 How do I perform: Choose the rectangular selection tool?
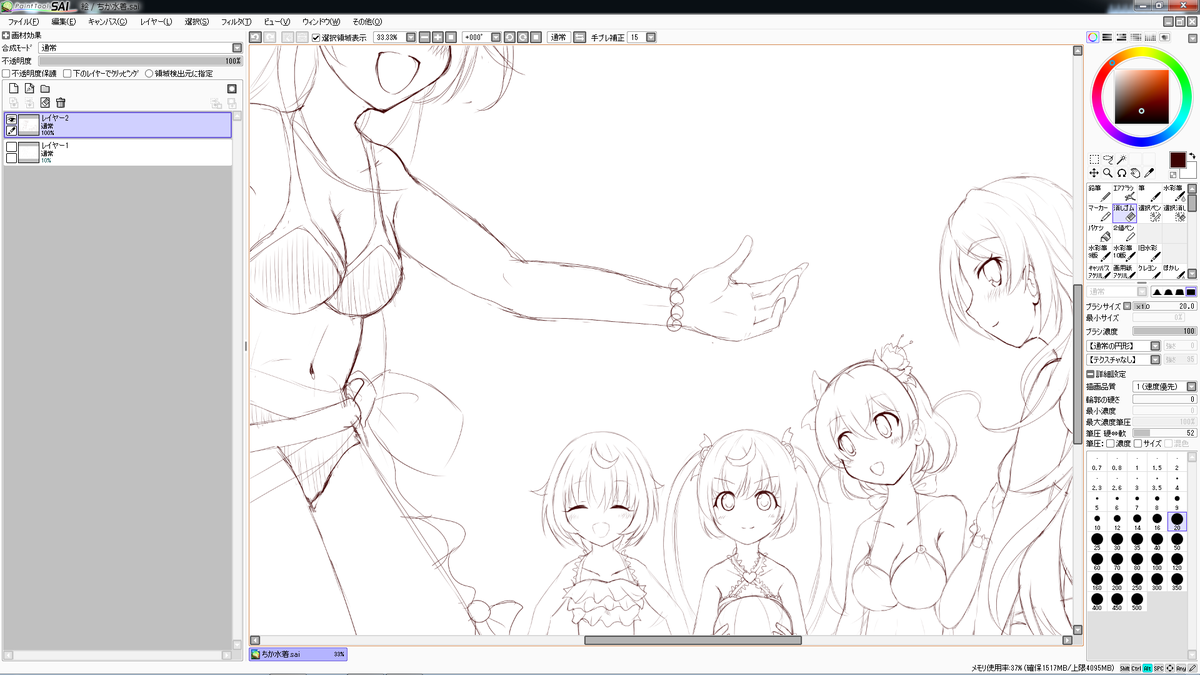(x=1094, y=159)
